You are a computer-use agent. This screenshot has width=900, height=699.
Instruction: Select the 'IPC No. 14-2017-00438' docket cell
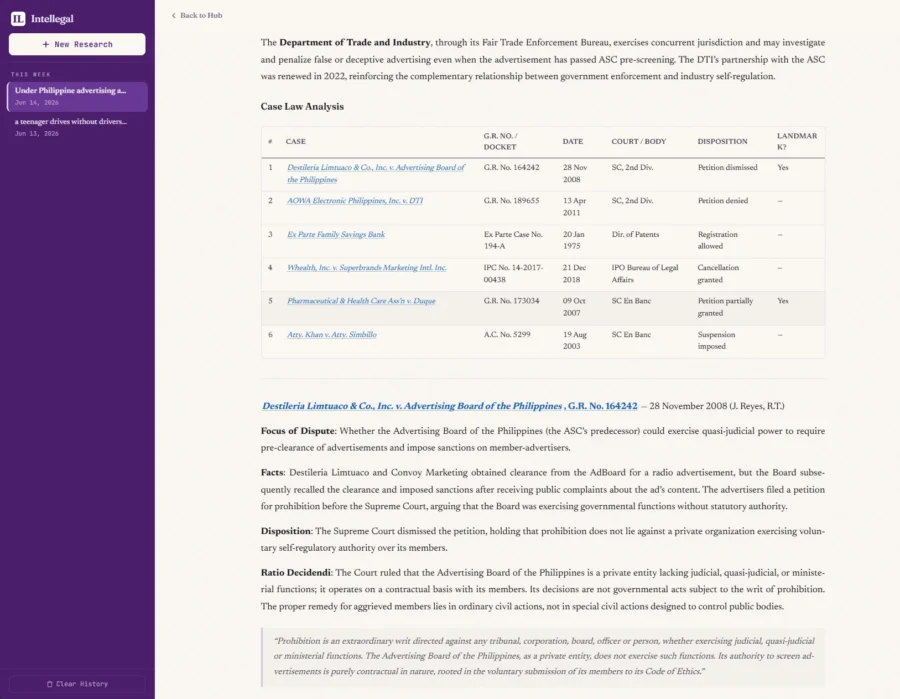pos(513,274)
